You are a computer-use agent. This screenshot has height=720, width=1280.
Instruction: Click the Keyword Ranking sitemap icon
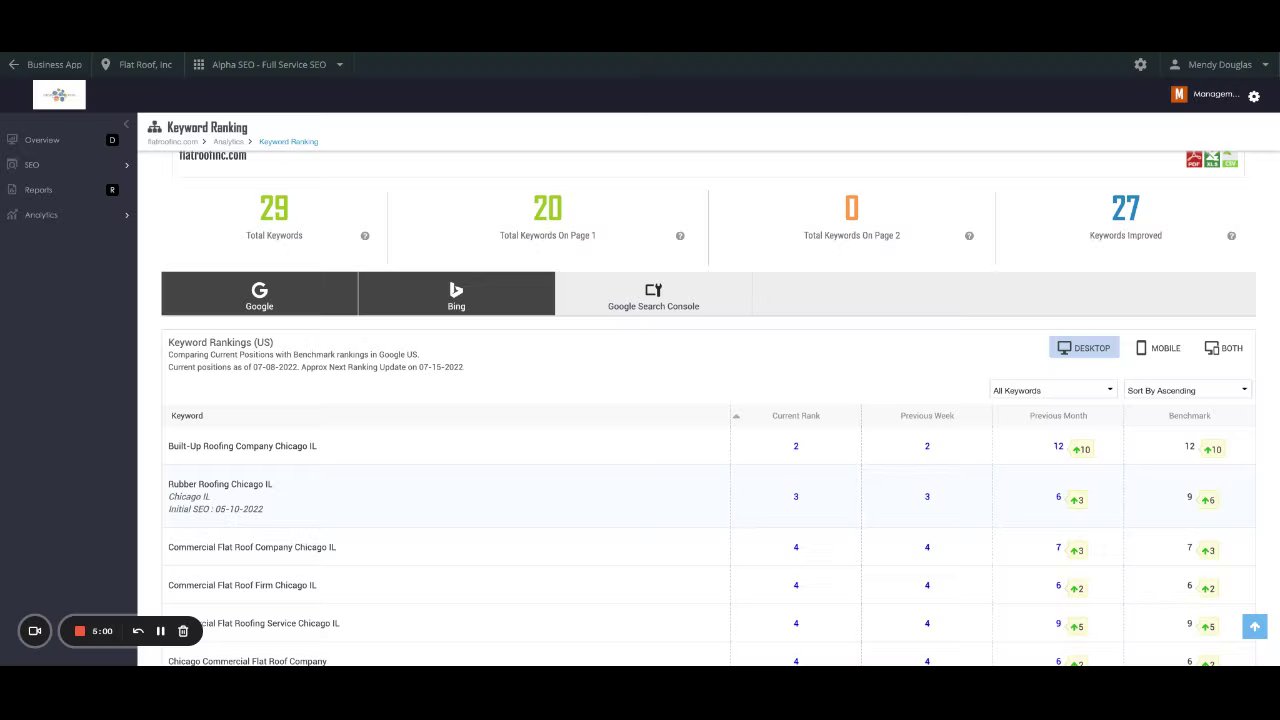click(155, 127)
